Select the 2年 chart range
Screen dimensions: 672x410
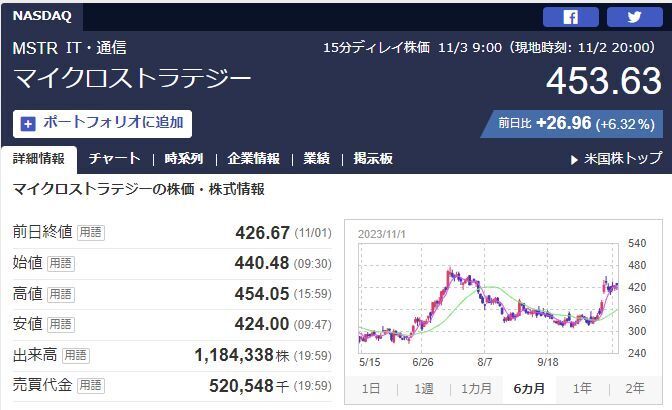[x=635, y=389]
